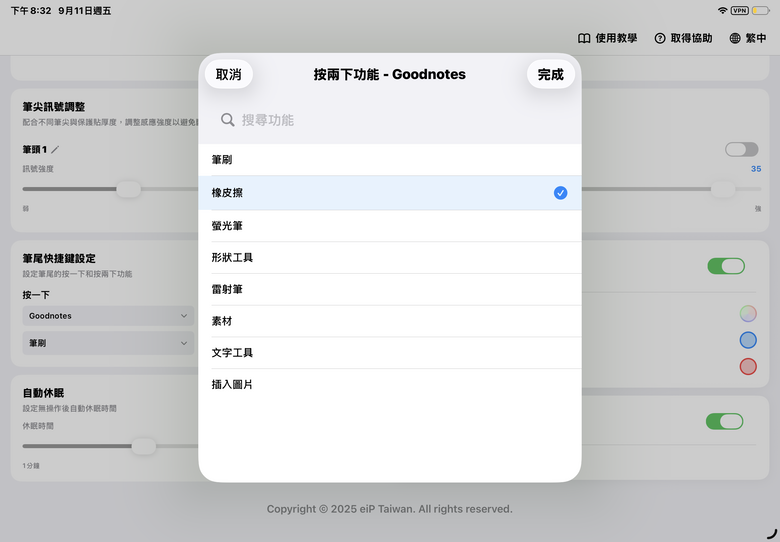780x542 pixels.
Task: Pick the multicolor color wheel swatch
Action: tap(748, 314)
